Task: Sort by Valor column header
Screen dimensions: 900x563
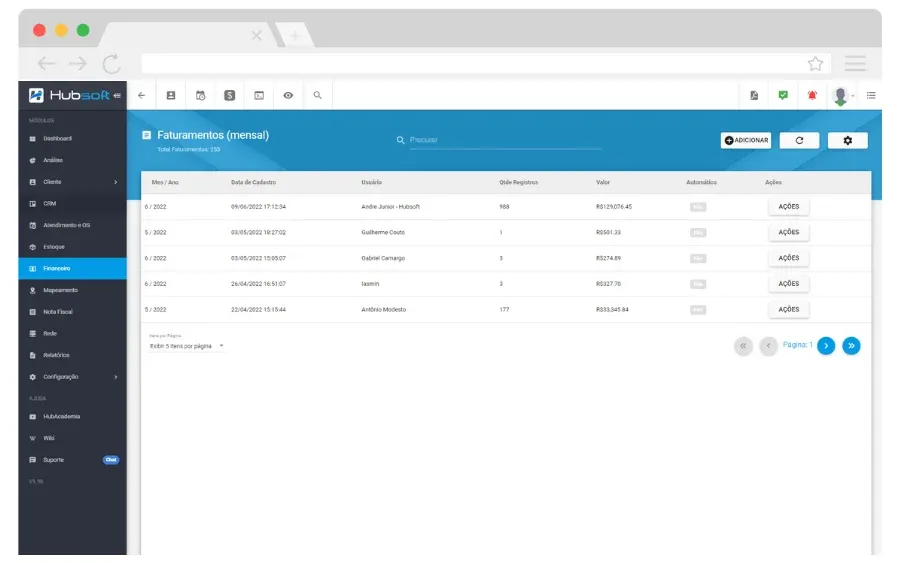Action: [x=603, y=183]
